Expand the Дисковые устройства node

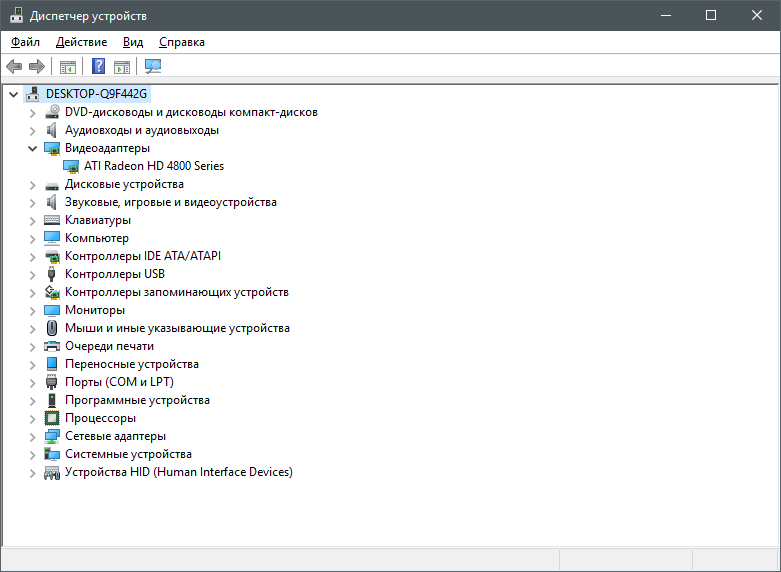point(33,184)
